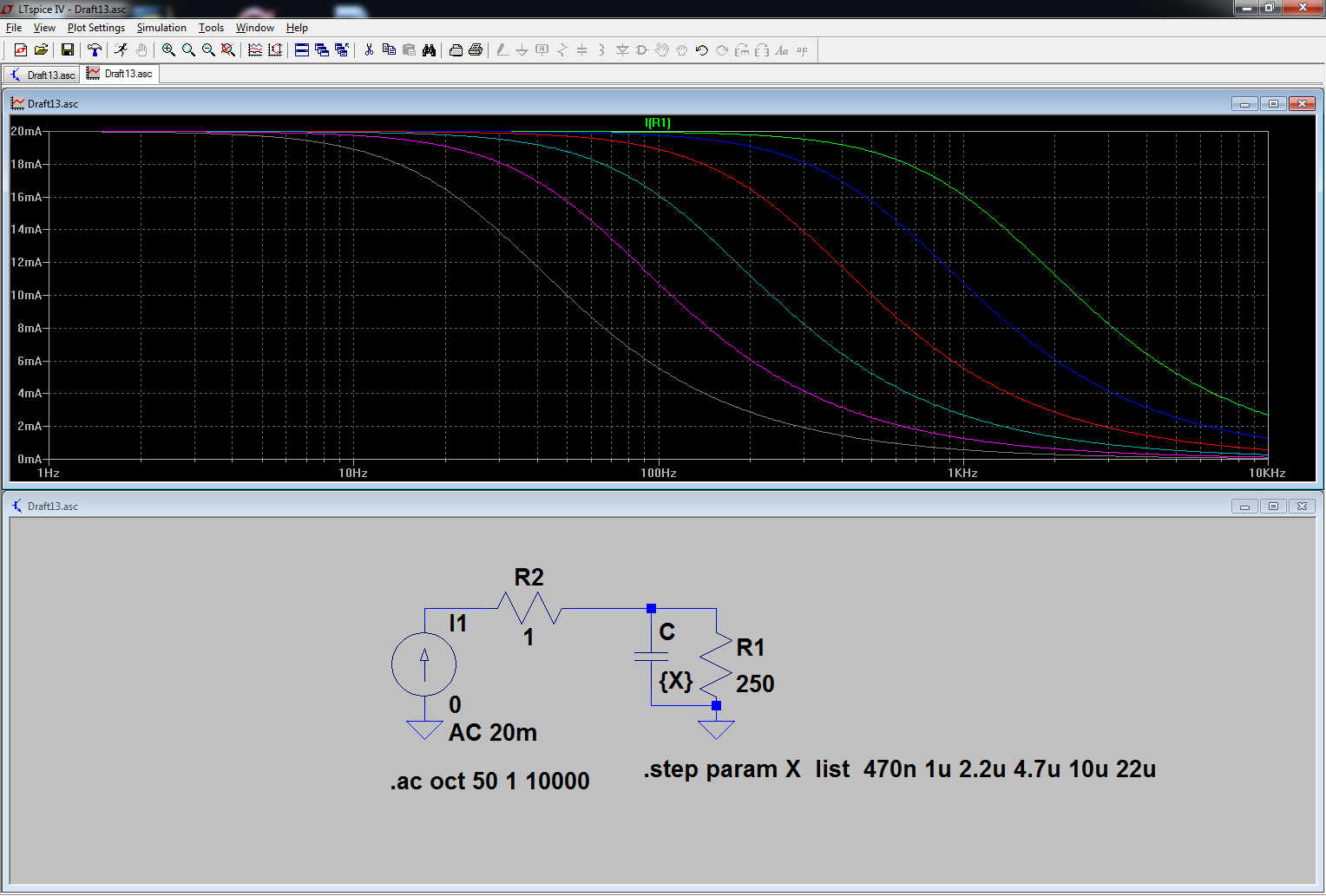Switch to the waveform Draft13.asc tab

pyautogui.click(x=120, y=74)
